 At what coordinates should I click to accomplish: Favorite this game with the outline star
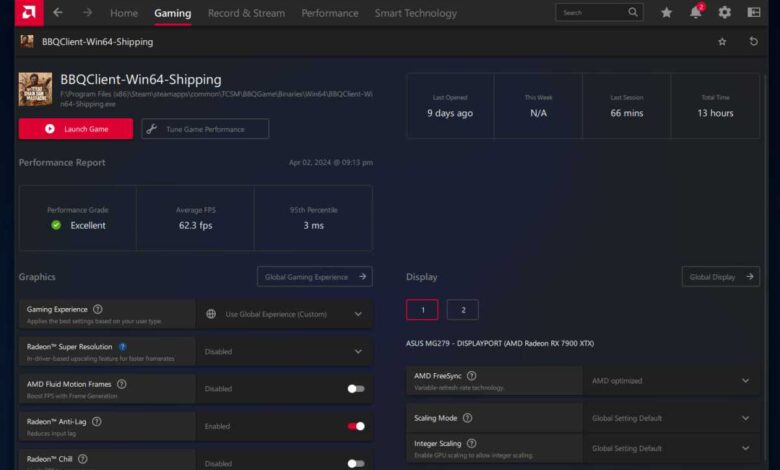(x=722, y=42)
